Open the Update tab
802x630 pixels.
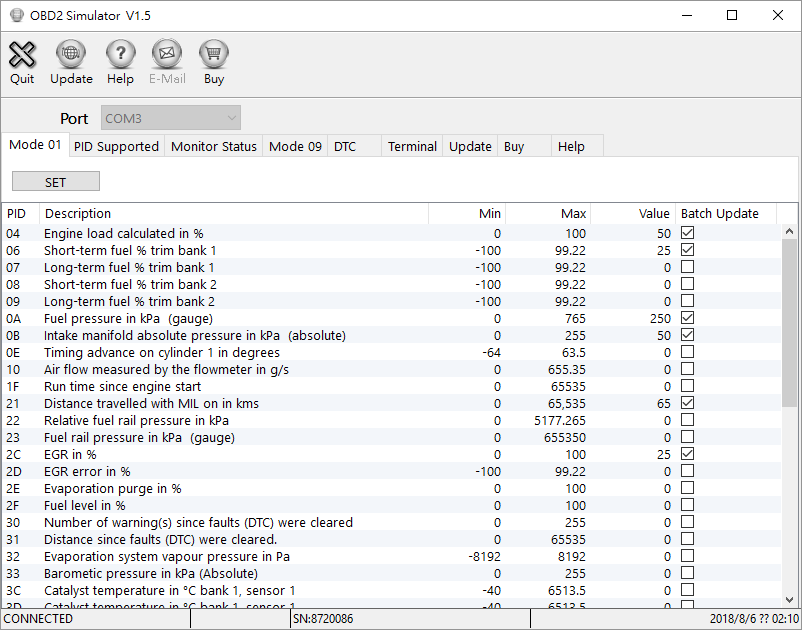470,146
